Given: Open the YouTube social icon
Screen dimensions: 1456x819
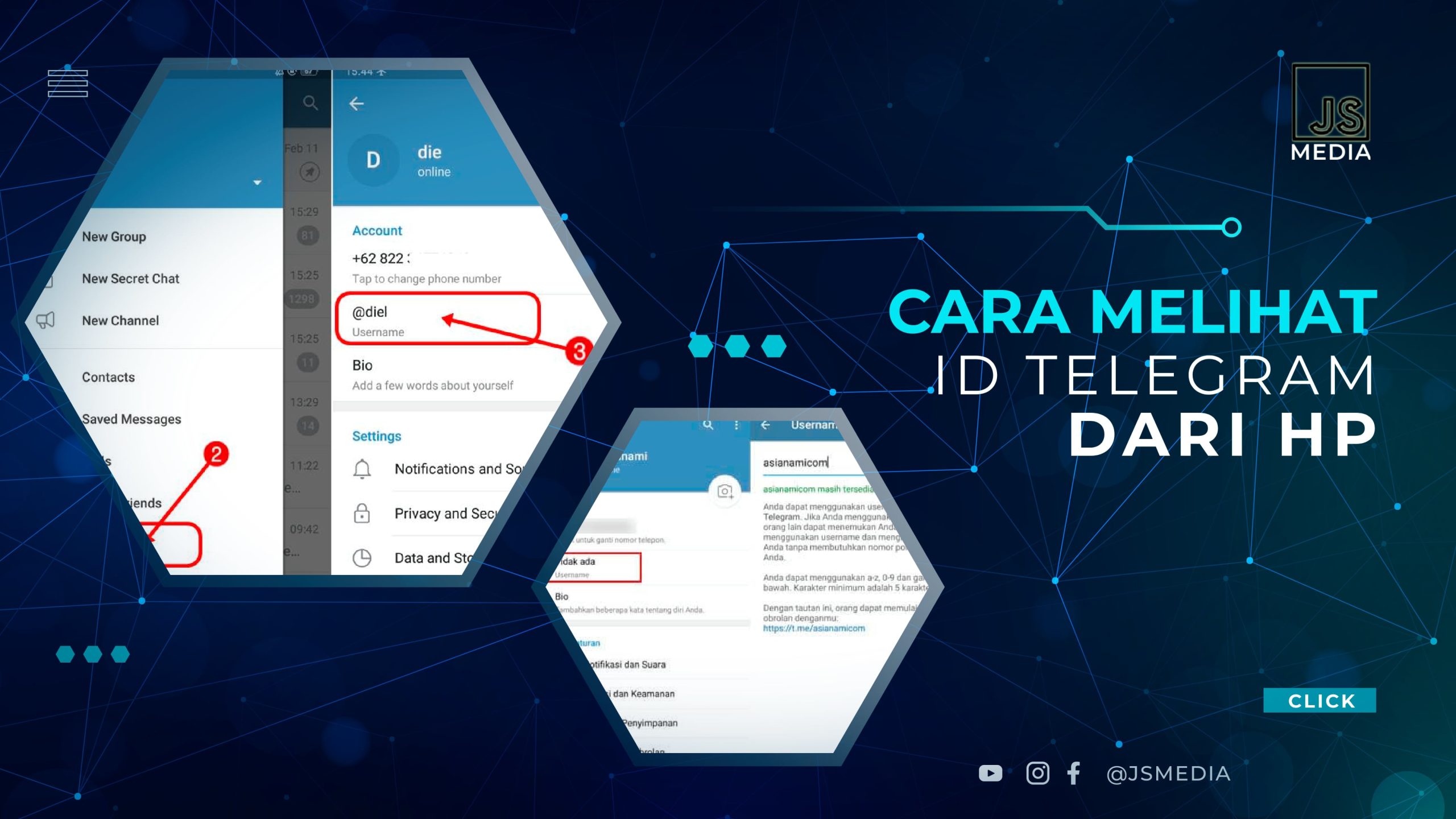Looking at the screenshot, I should 990,773.
